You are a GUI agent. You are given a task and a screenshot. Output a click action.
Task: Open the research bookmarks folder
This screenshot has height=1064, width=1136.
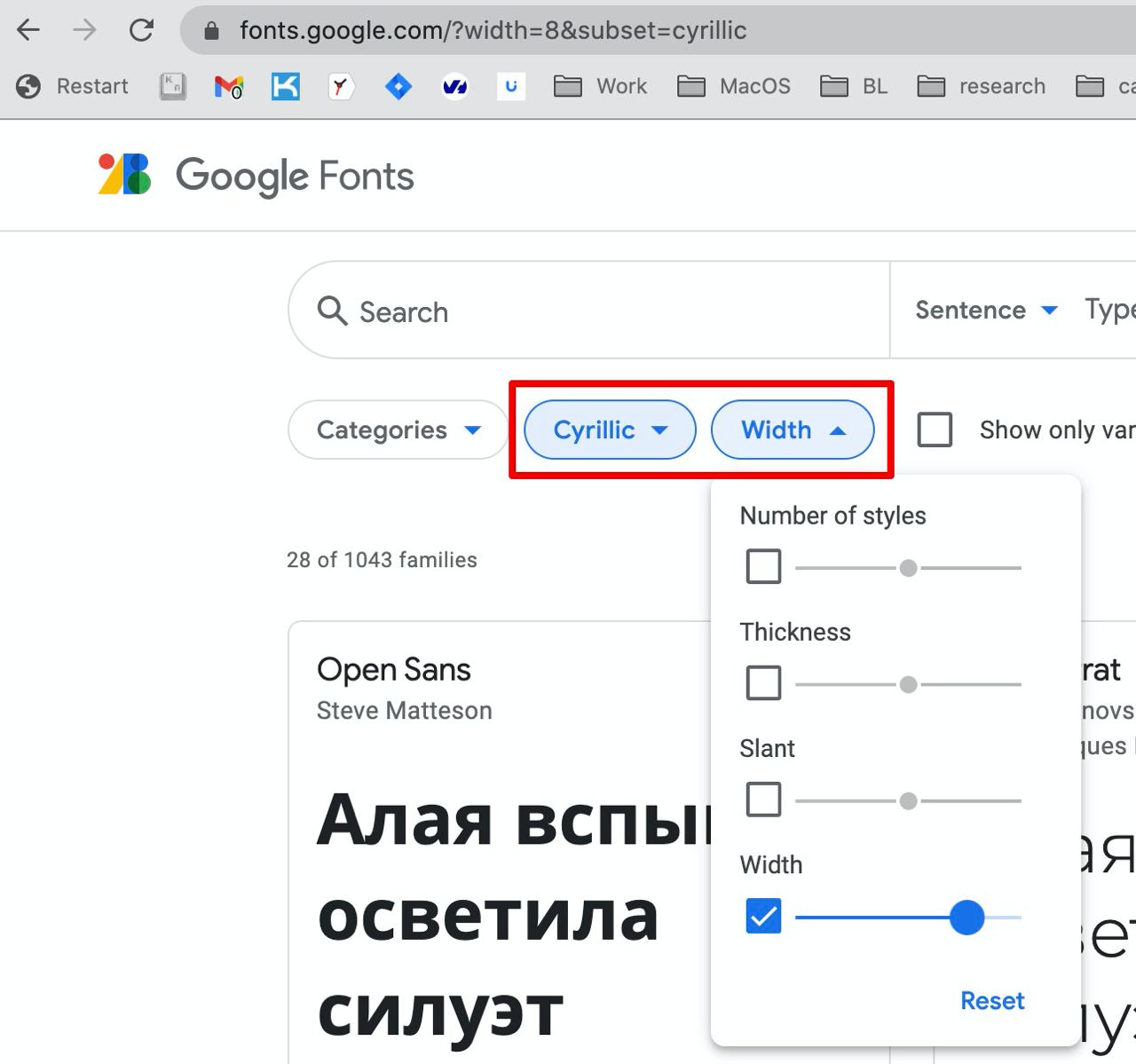(981, 86)
